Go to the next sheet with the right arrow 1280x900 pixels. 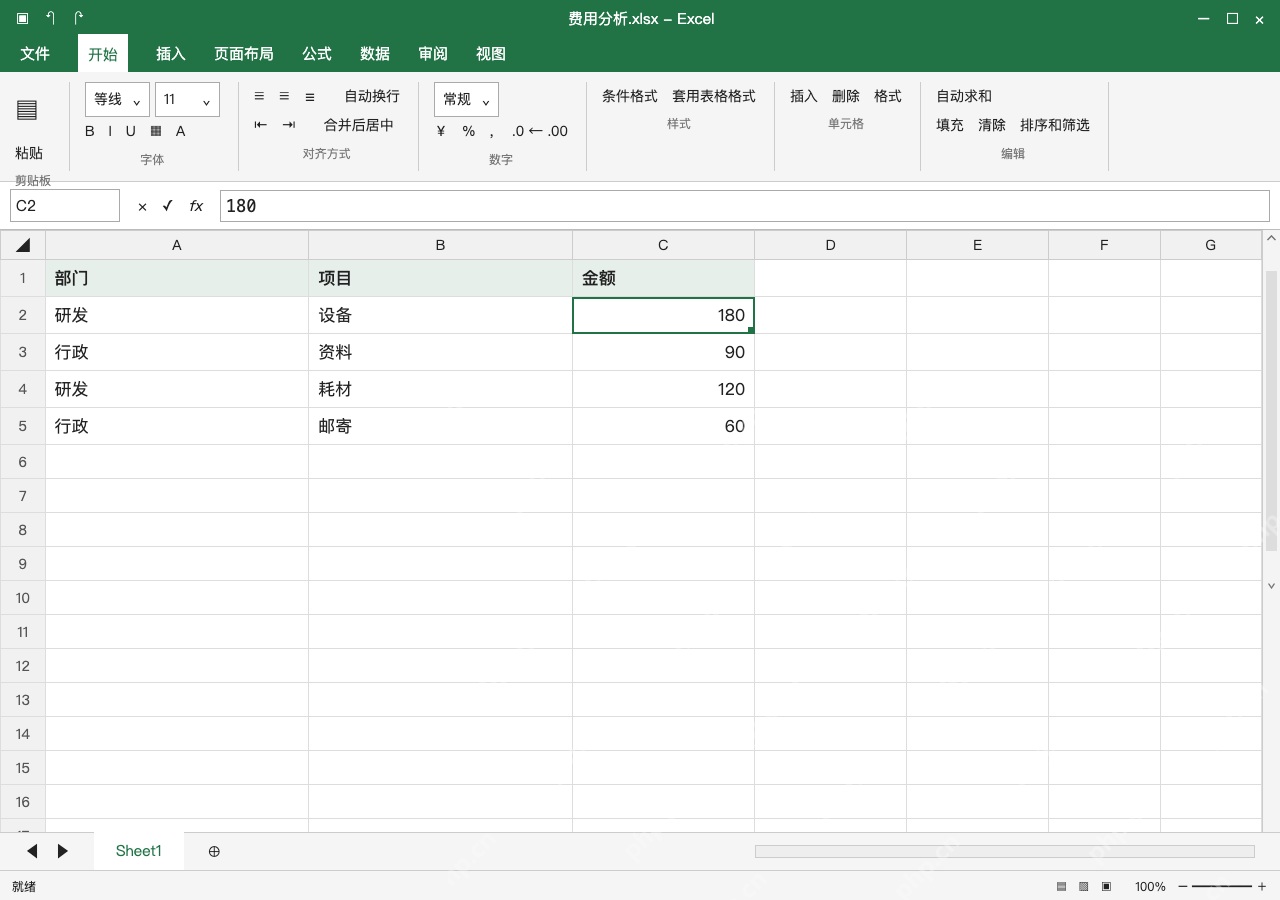(x=63, y=851)
